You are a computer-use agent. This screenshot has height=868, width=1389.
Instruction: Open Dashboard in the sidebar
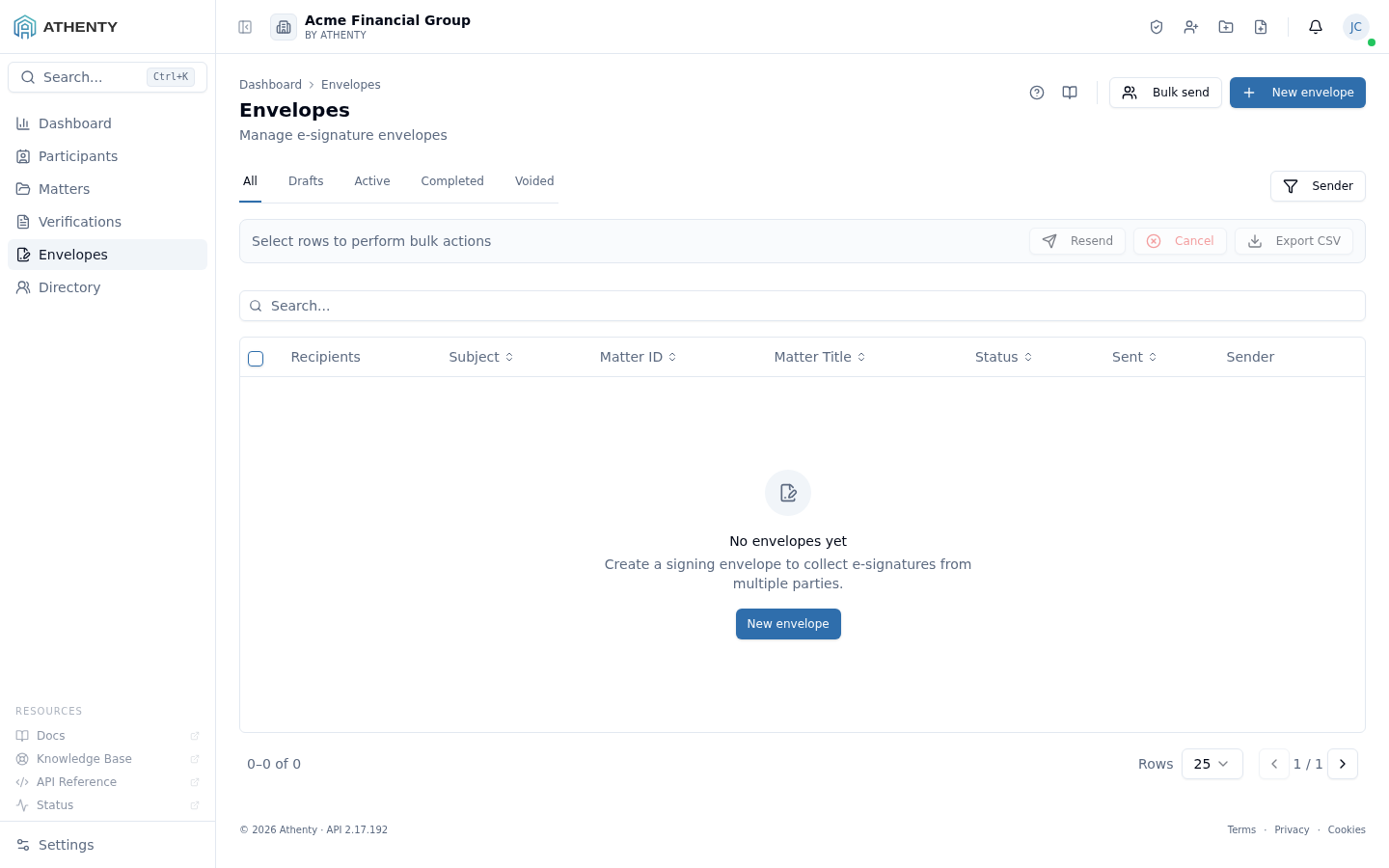107,123
